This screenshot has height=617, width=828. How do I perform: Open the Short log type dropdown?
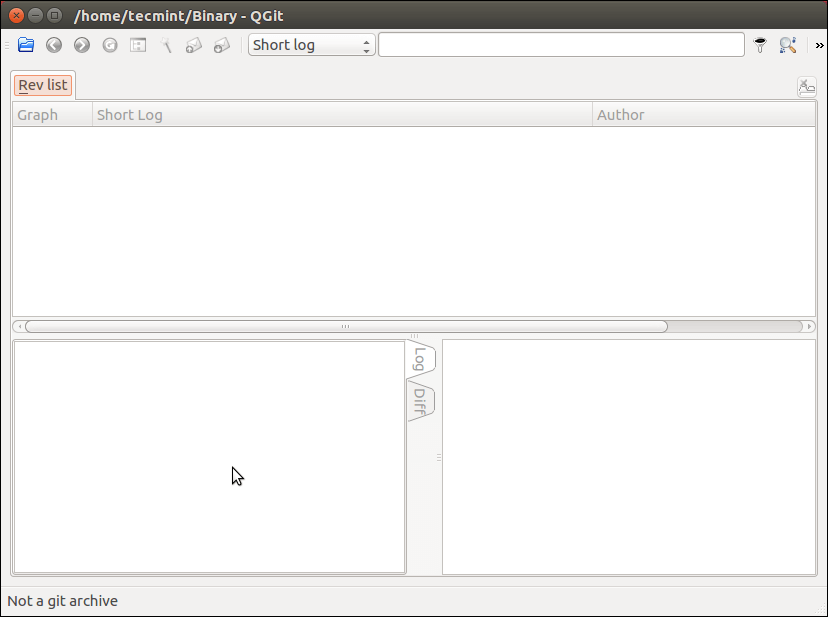click(300, 44)
